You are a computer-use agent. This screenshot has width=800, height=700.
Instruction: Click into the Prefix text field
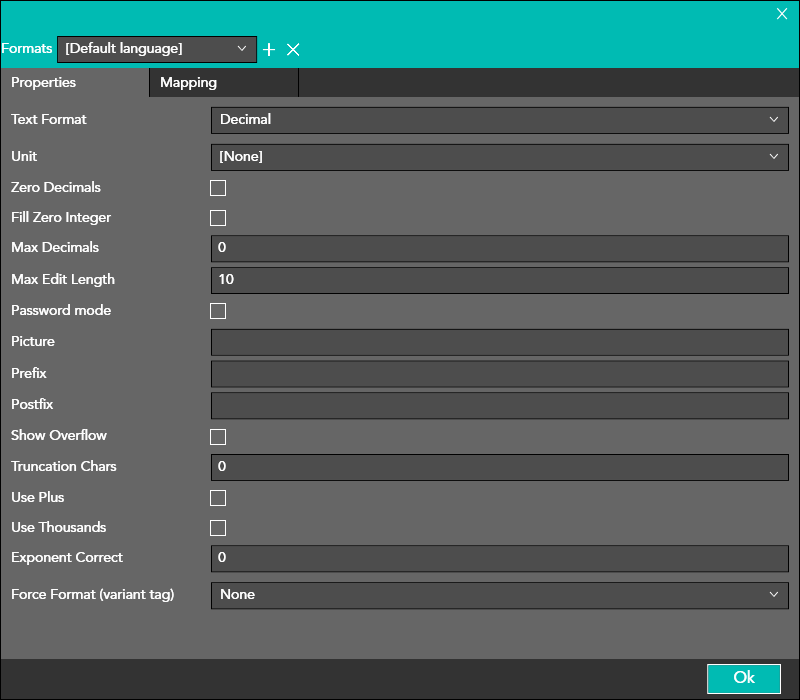[499, 374]
